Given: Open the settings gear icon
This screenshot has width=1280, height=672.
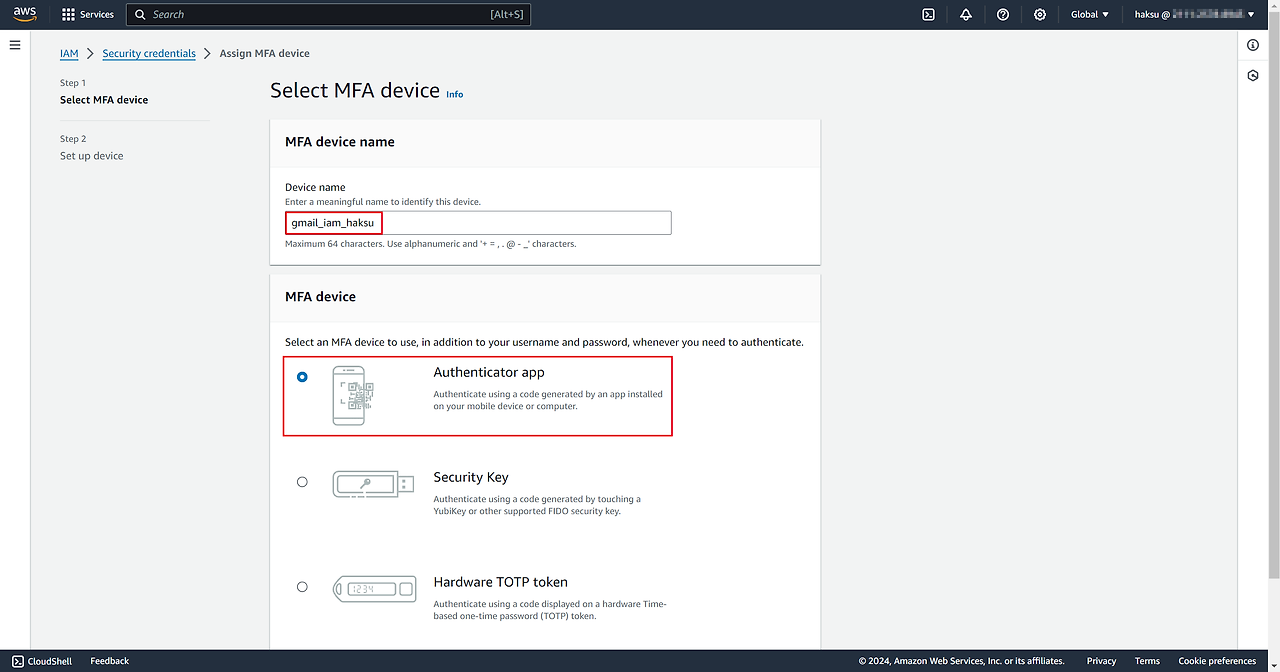Looking at the screenshot, I should [x=1040, y=14].
